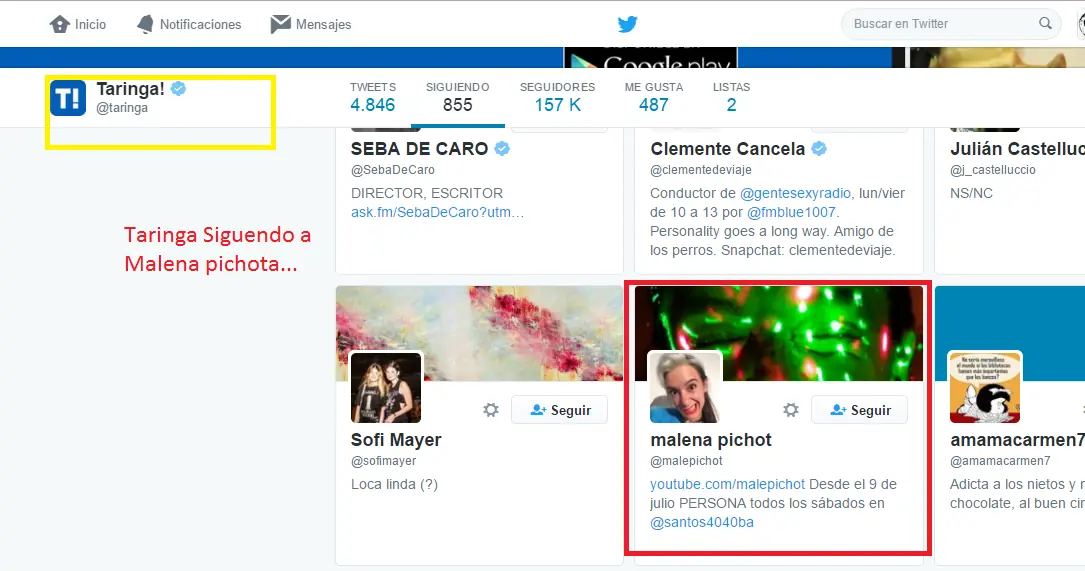Click Taringa! verified badge
1085x571 pixels.
(178, 89)
